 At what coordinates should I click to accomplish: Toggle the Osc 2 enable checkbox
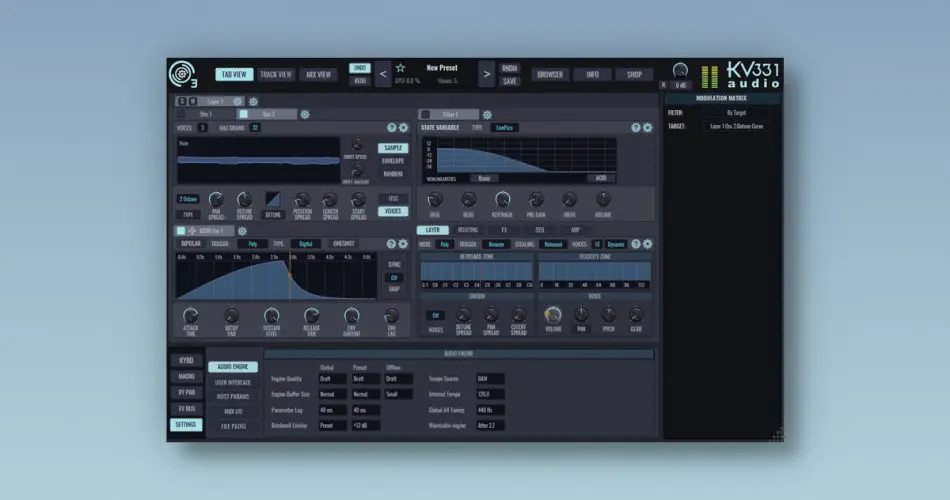(244, 114)
